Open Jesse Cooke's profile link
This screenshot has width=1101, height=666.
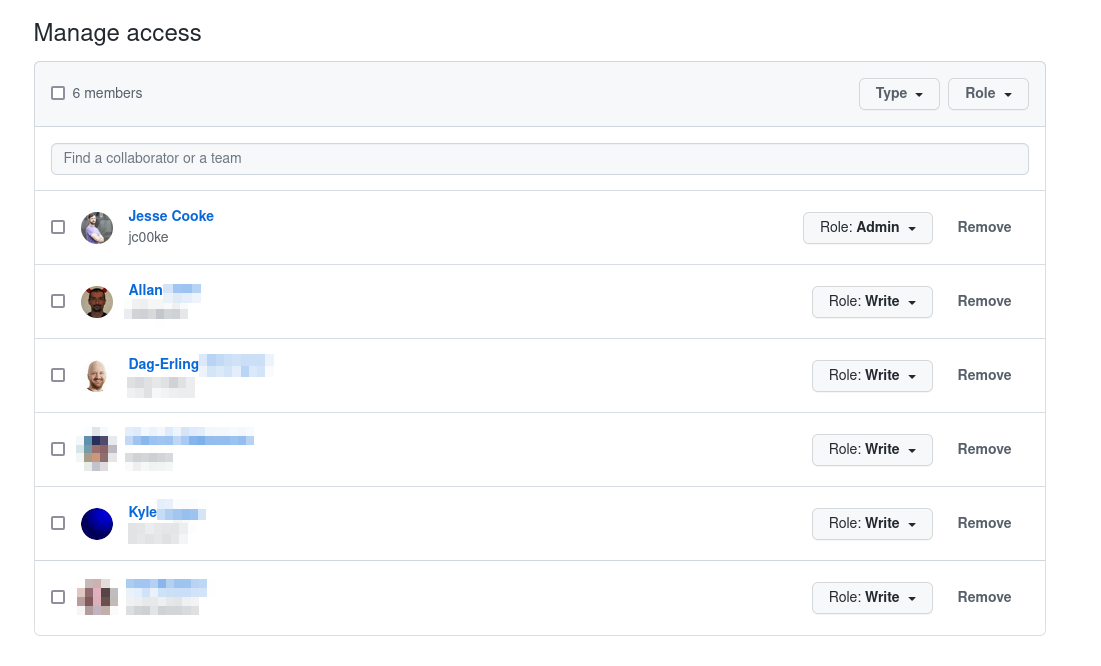point(170,216)
